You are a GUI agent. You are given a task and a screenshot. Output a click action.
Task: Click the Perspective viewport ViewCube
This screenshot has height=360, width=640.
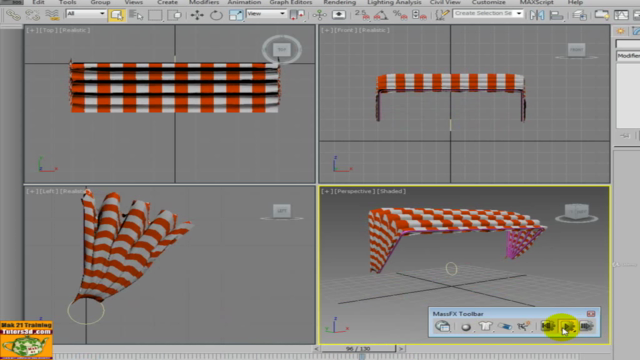pyautogui.click(x=576, y=211)
